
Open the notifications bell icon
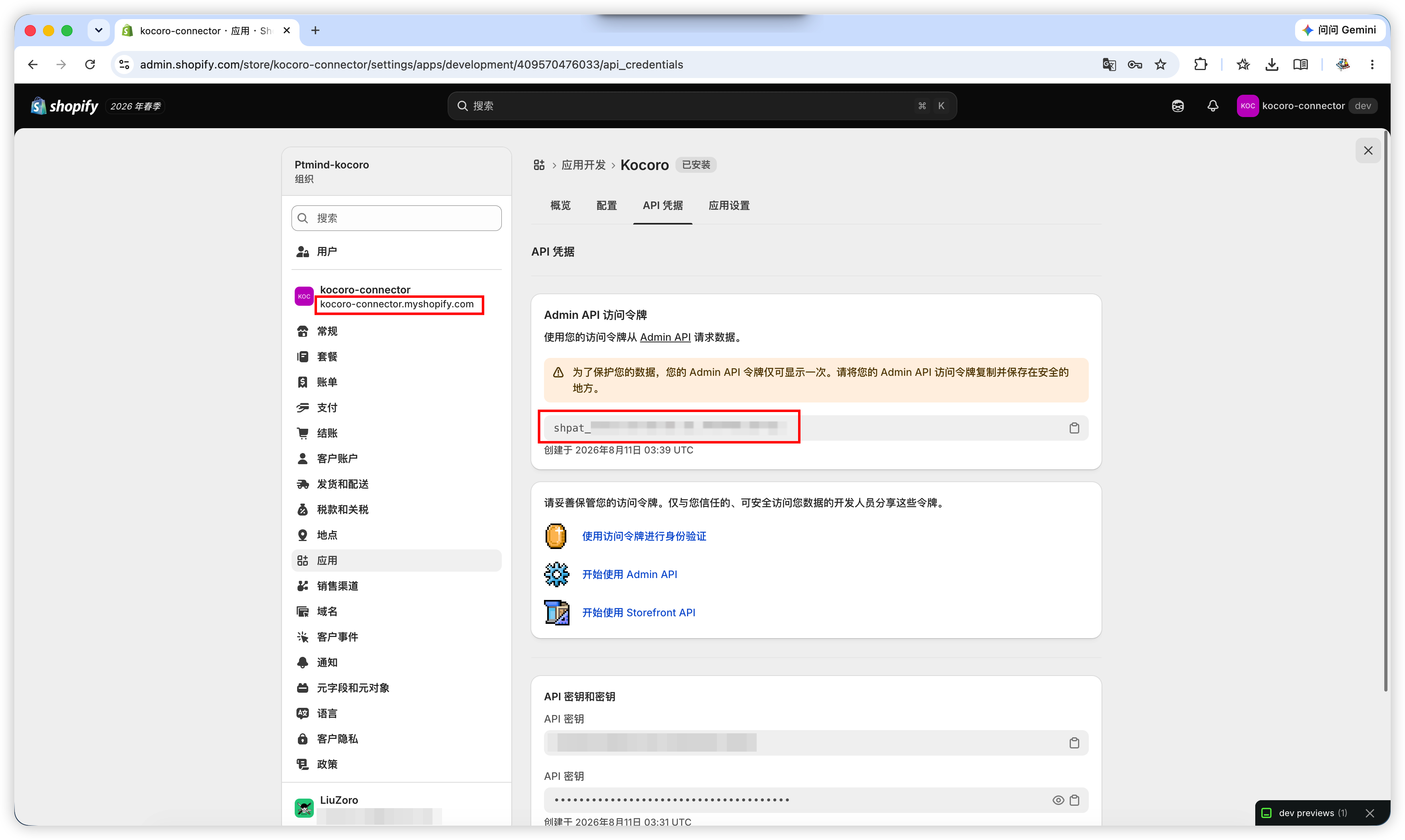1213,106
